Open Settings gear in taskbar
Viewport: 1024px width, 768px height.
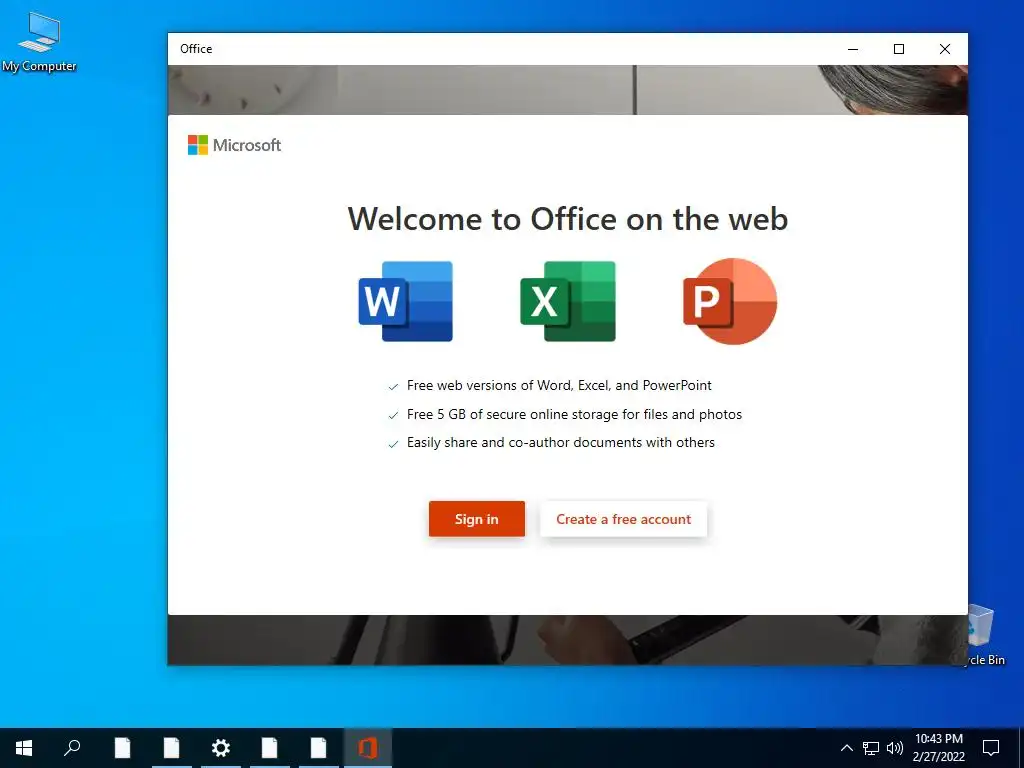click(221, 748)
